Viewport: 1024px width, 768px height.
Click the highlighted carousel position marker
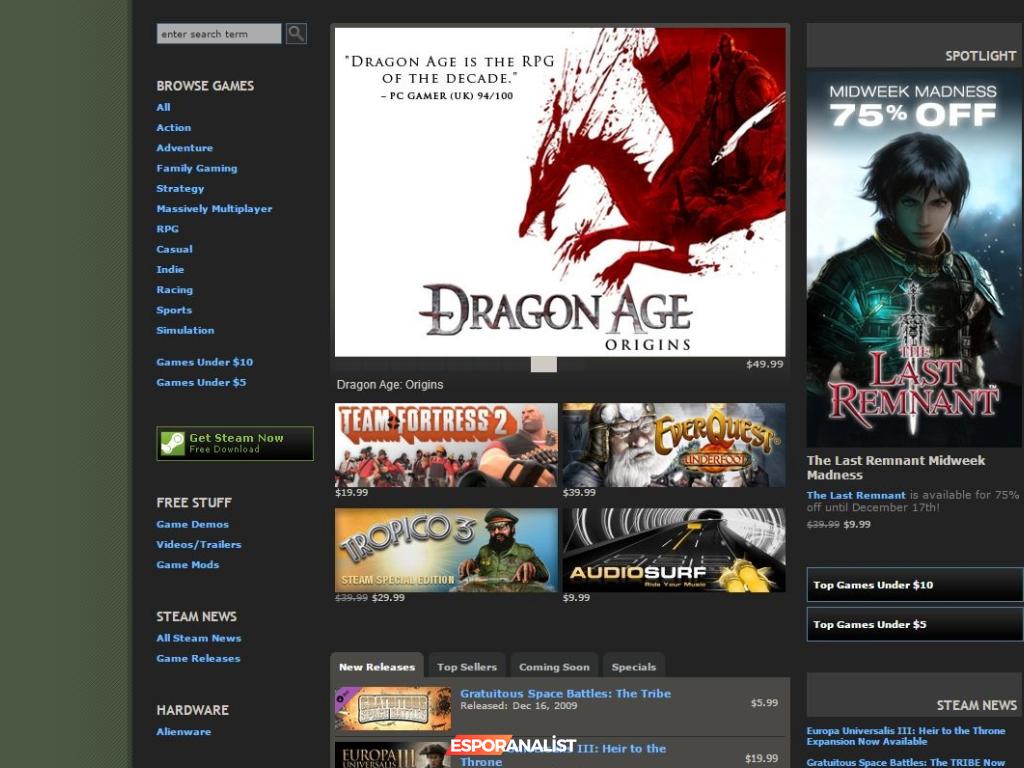(x=543, y=365)
